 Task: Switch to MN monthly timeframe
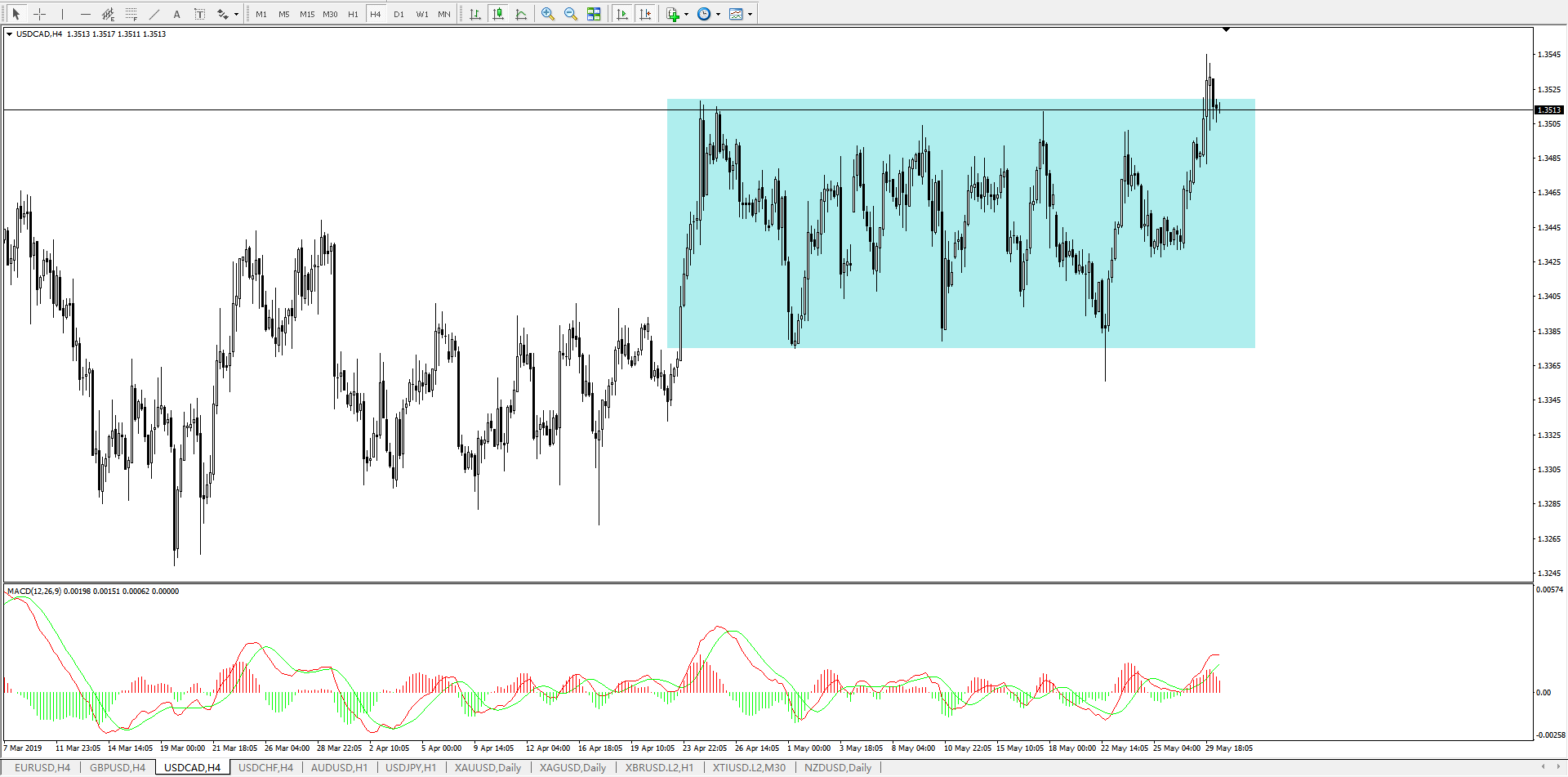(444, 14)
